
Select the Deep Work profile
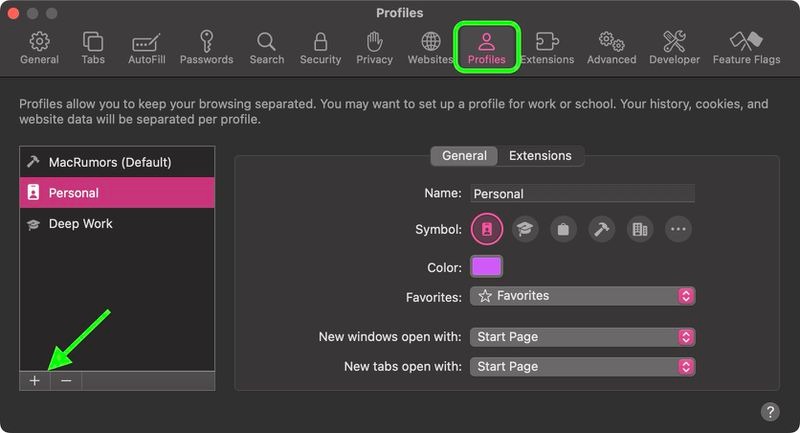click(117, 223)
